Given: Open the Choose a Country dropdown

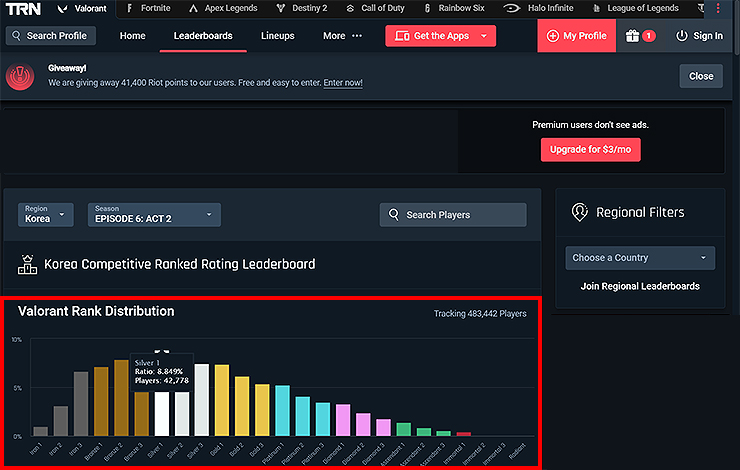Looking at the screenshot, I should tap(640, 258).
